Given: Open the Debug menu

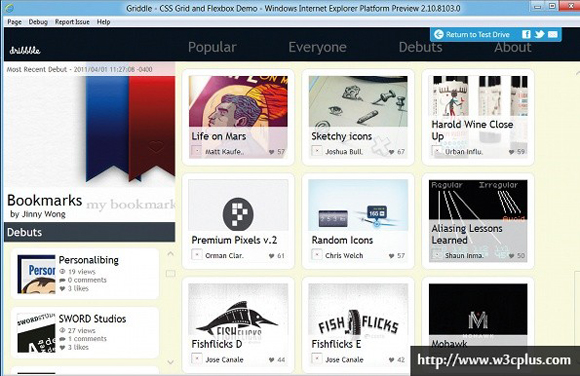Looking at the screenshot, I should click(x=38, y=22).
